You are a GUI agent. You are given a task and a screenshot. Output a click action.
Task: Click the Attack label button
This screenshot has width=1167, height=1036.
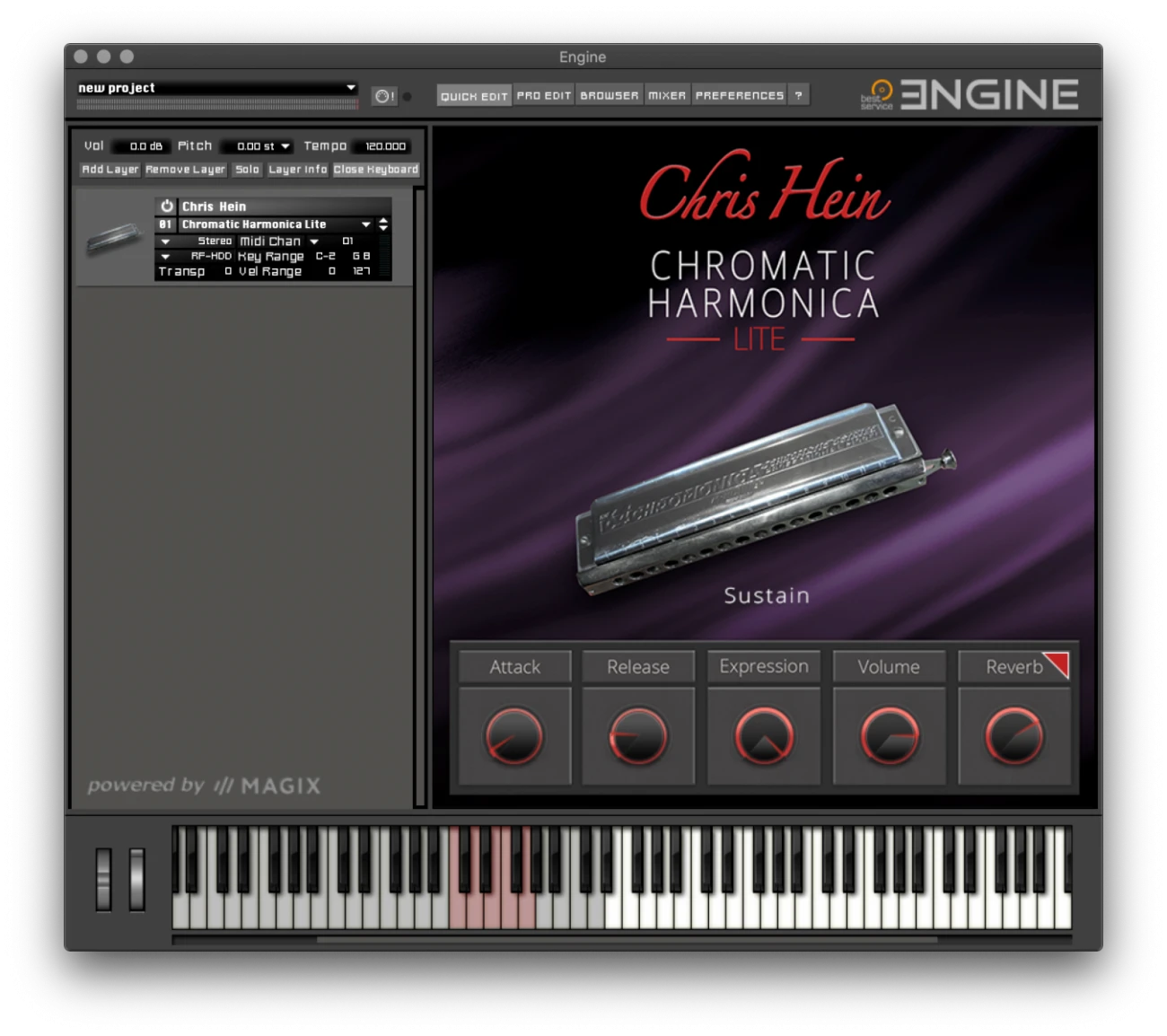514,667
